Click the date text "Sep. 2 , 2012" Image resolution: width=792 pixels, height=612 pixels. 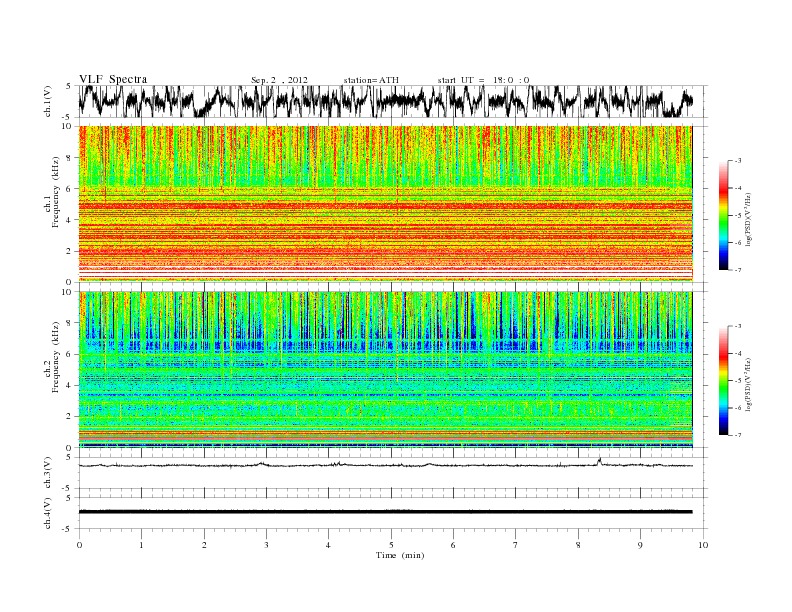click(x=279, y=80)
